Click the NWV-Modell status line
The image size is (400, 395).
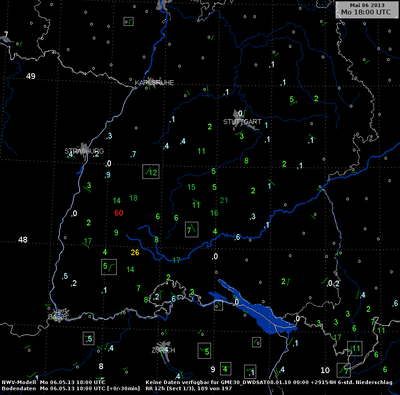pyautogui.click(x=53, y=382)
